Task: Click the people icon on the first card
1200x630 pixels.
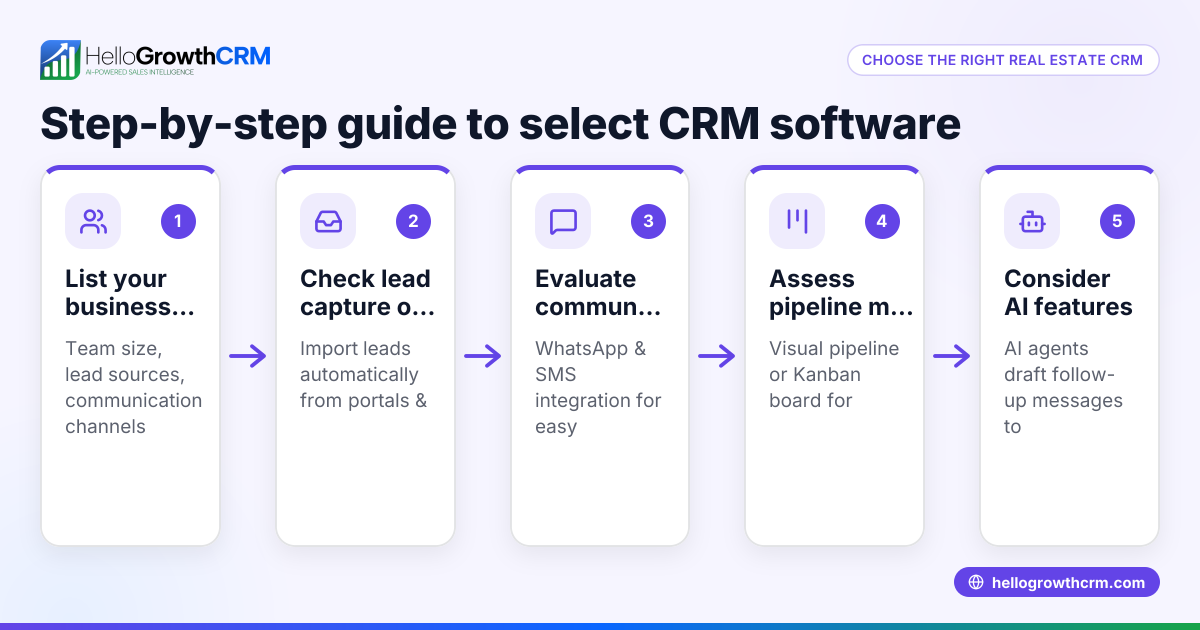Action: [x=93, y=221]
